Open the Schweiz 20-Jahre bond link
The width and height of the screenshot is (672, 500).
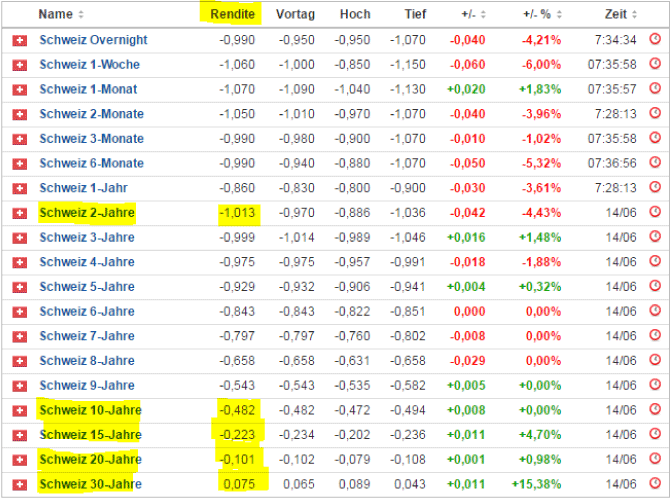click(x=90, y=460)
